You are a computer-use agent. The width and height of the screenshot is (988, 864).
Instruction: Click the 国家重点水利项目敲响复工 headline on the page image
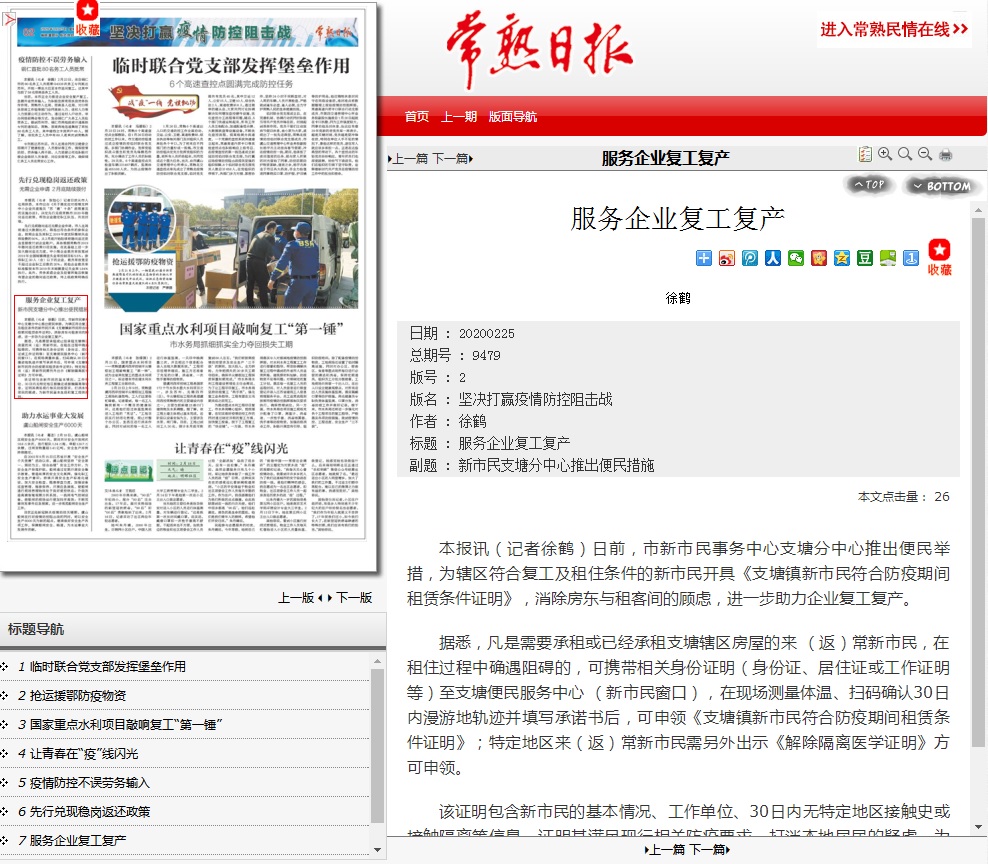(231, 328)
